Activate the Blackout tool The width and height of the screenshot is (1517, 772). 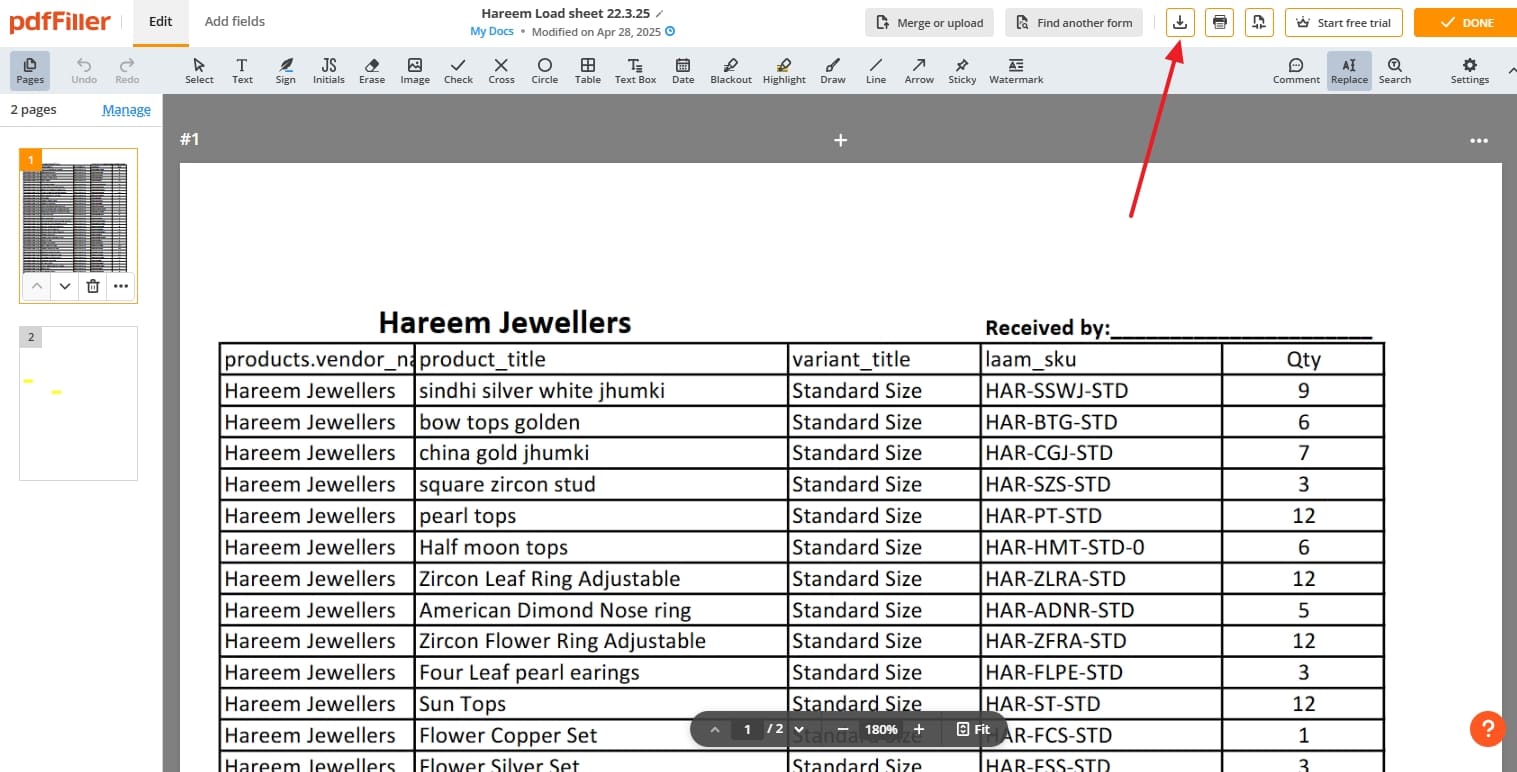(x=731, y=71)
